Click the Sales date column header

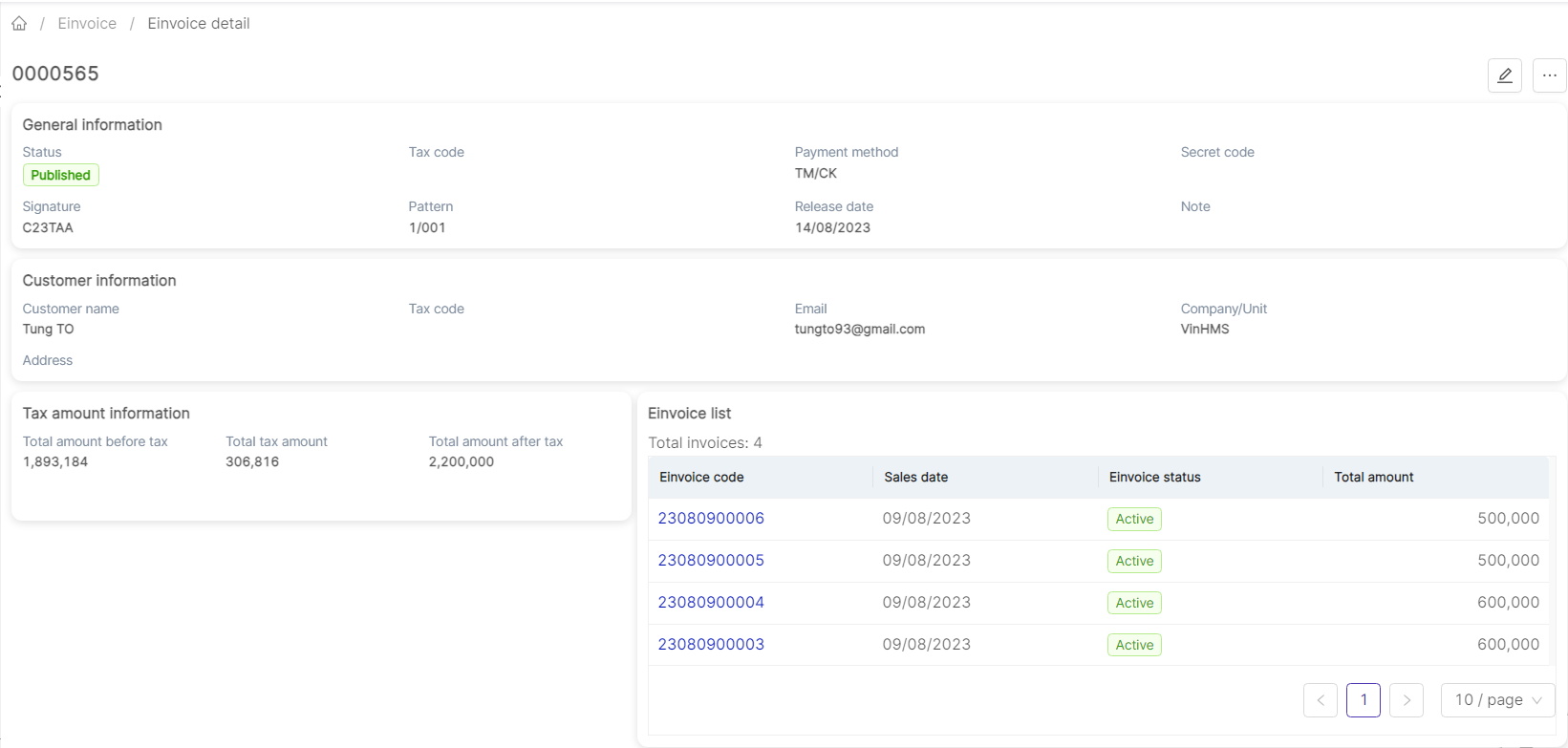[915, 477]
